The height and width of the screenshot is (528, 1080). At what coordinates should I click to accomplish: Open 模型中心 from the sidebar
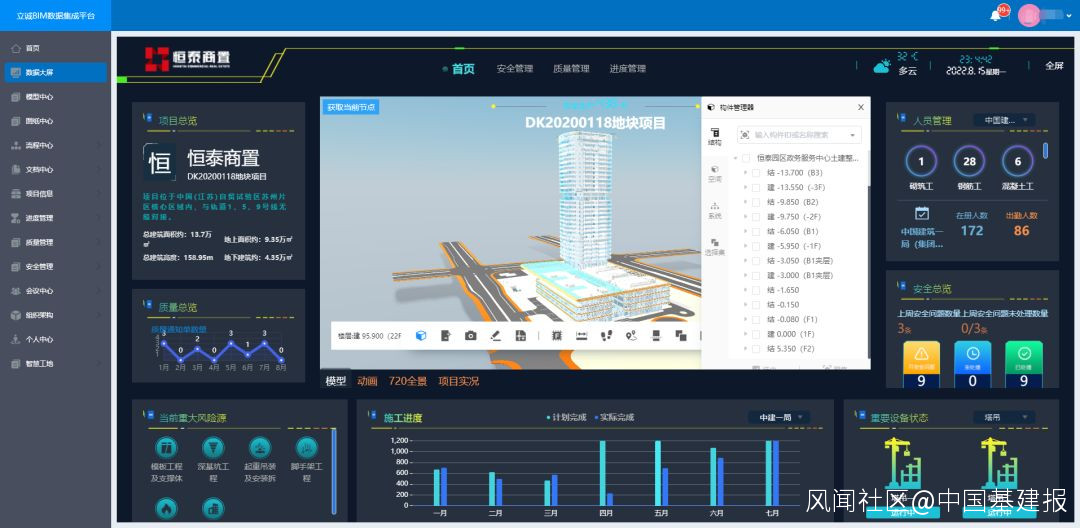tap(55, 97)
